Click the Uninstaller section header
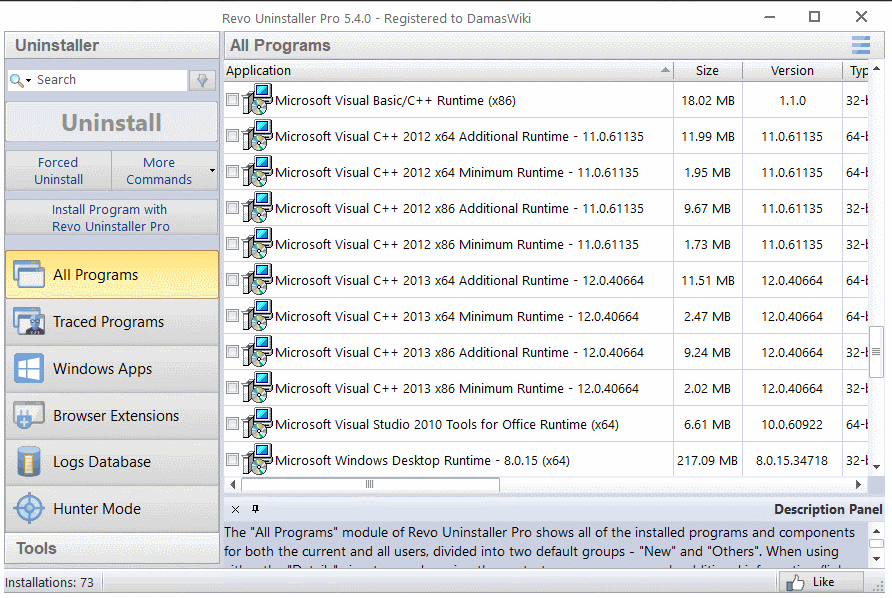This screenshot has width=892, height=598. pos(112,45)
